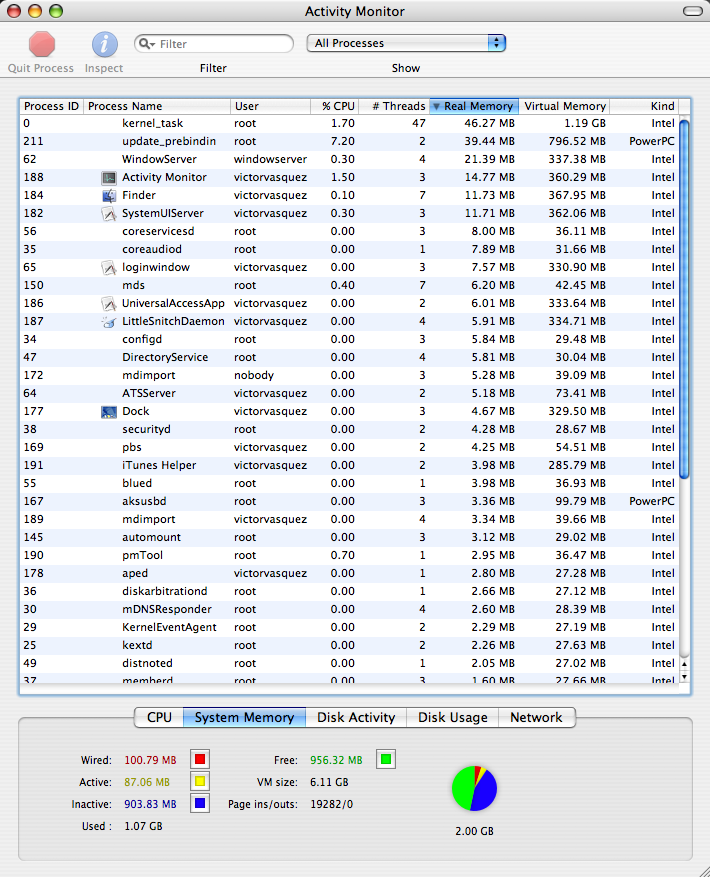This screenshot has width=710, height=877.
Task: Select the System Memory tab
Action: coord(244,718)
